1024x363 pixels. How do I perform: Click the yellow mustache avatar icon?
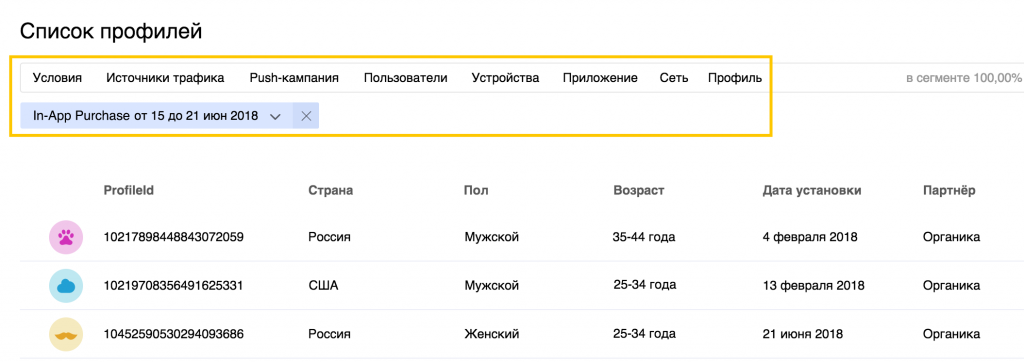[x=66, y=334]
